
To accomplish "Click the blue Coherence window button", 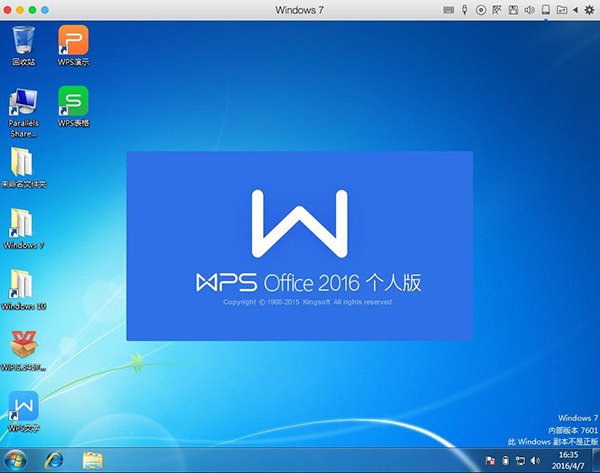I will [45, 10].
